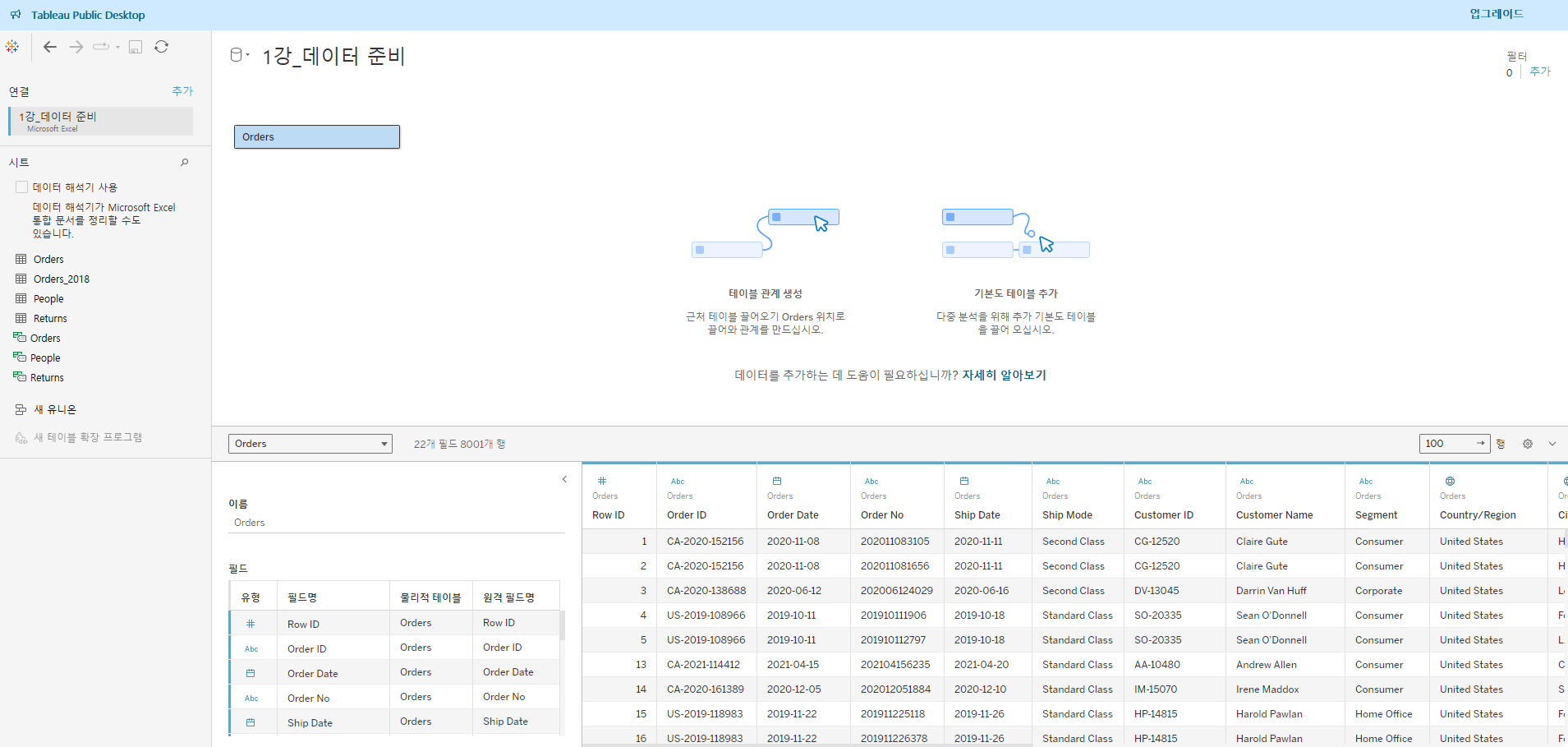Screen dimensions: 1568x747
Task: Click the Country/Region column header
Action: 1478,515
